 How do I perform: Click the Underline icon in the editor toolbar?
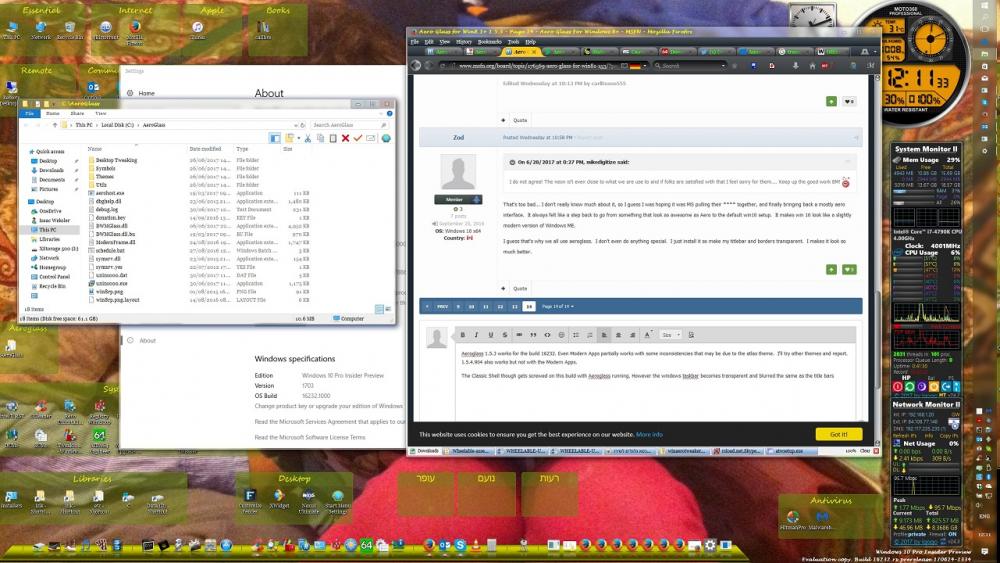[490, 335]
